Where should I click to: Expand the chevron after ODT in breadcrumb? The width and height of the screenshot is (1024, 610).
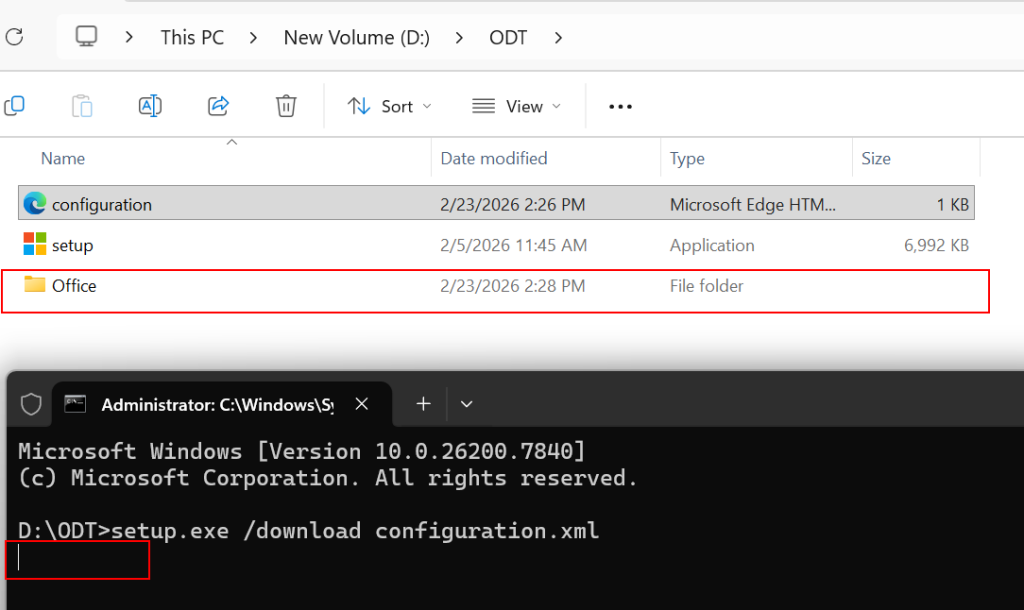pos(558,38)
